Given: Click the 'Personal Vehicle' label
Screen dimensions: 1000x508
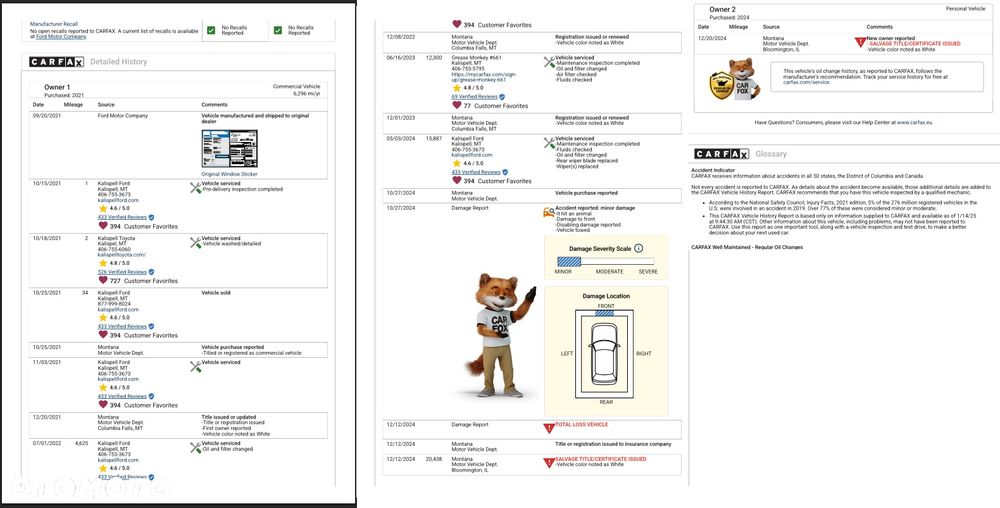Looking at the screenshot, I should tap(966, 9).
